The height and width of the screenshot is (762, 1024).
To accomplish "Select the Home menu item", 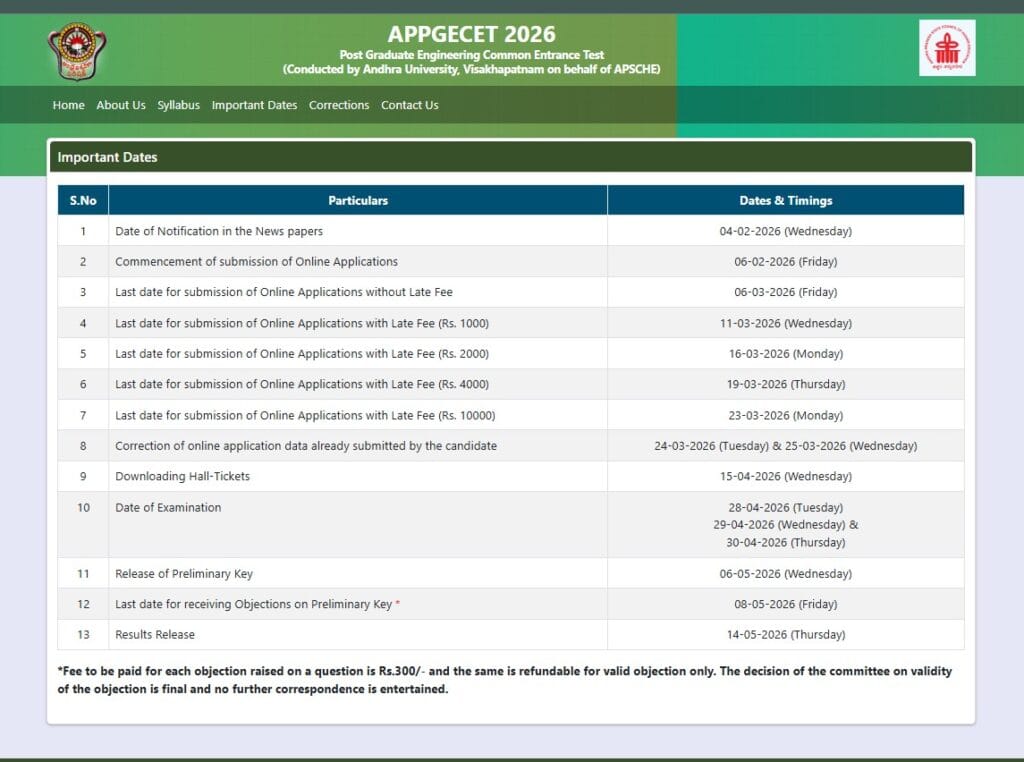I will tap(68, 105).
